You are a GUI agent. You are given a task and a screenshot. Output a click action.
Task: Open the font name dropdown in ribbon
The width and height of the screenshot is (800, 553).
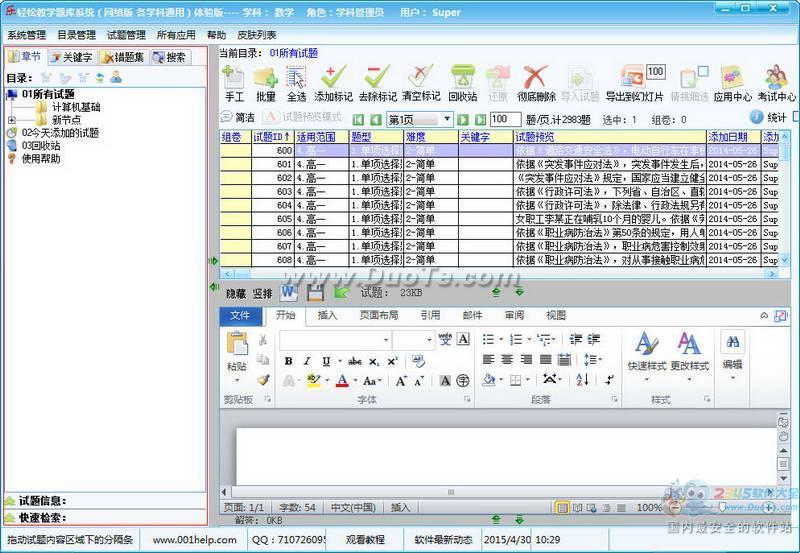tap(386, 339)
